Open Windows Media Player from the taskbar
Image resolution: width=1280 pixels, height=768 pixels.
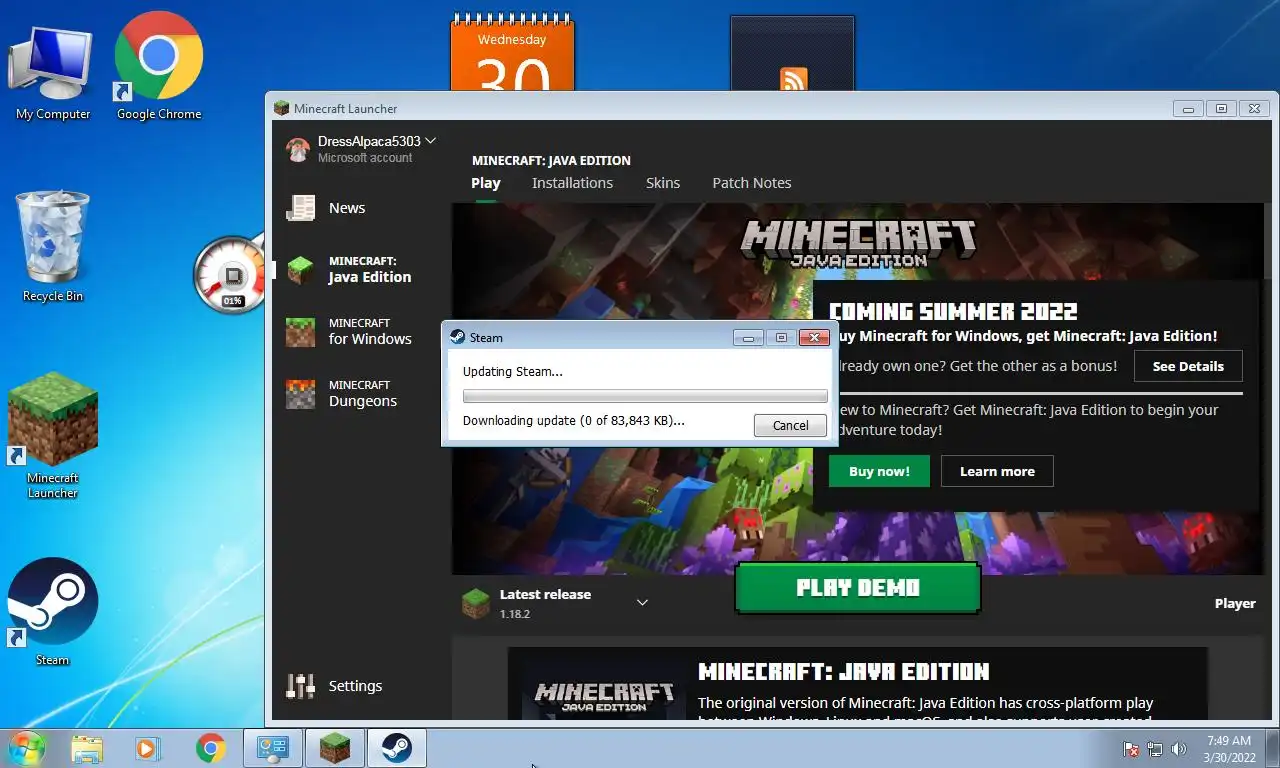click(x=146, y=749)
